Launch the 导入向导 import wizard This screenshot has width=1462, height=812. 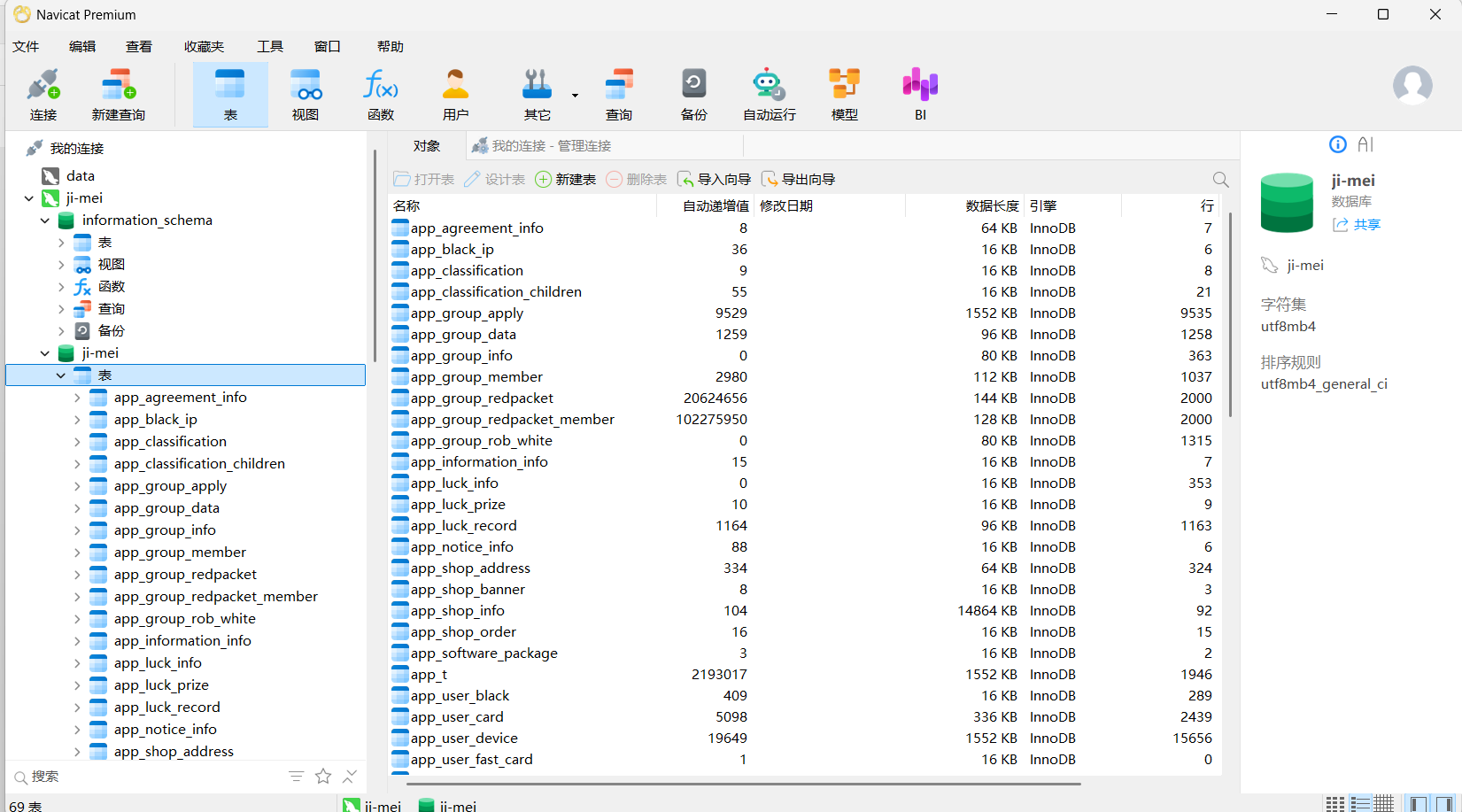tap(714, 179)
